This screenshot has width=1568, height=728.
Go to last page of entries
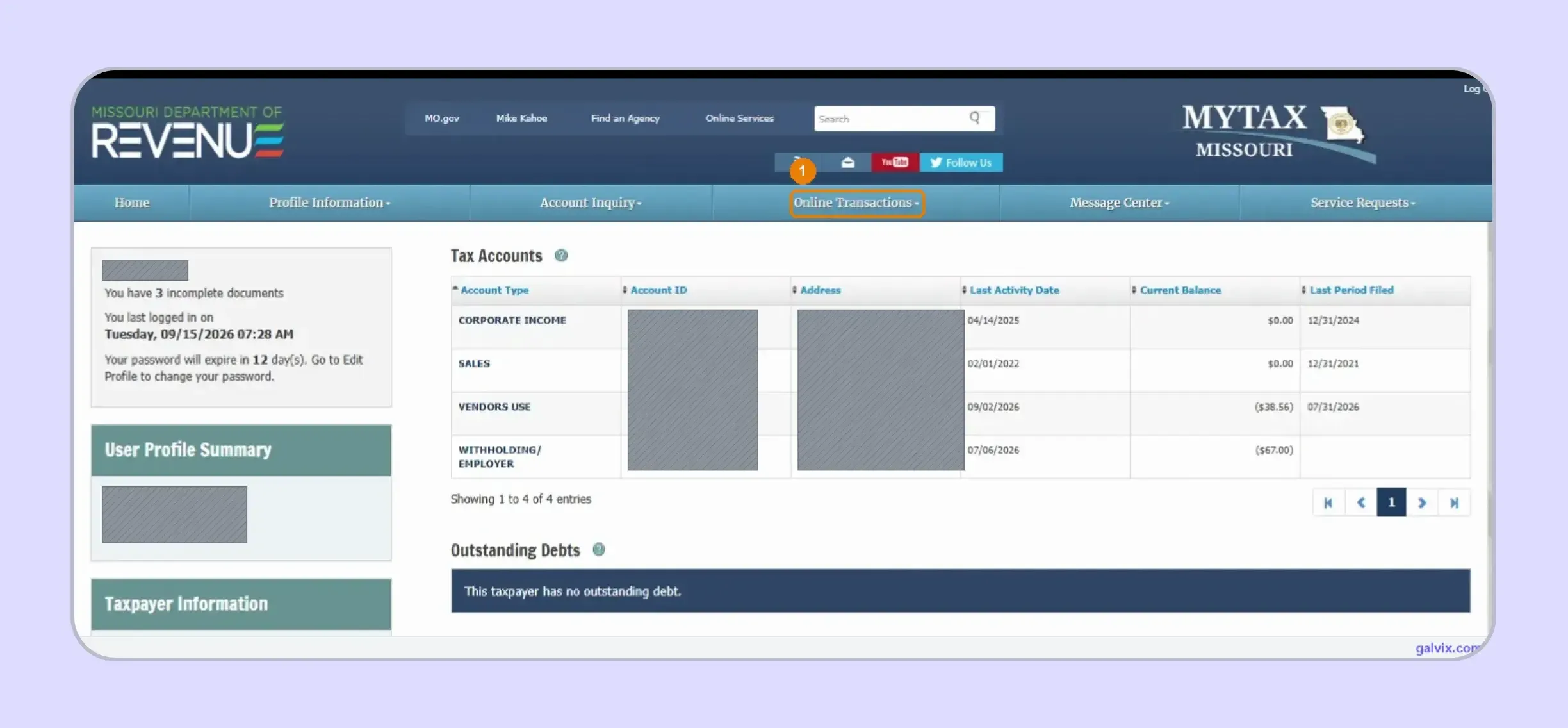pyautogui.click(x=1454, y=502)
